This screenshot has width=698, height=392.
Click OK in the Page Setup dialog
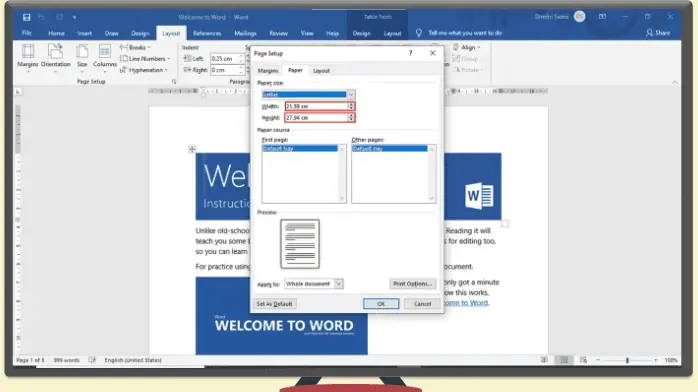tap(381, 304)
